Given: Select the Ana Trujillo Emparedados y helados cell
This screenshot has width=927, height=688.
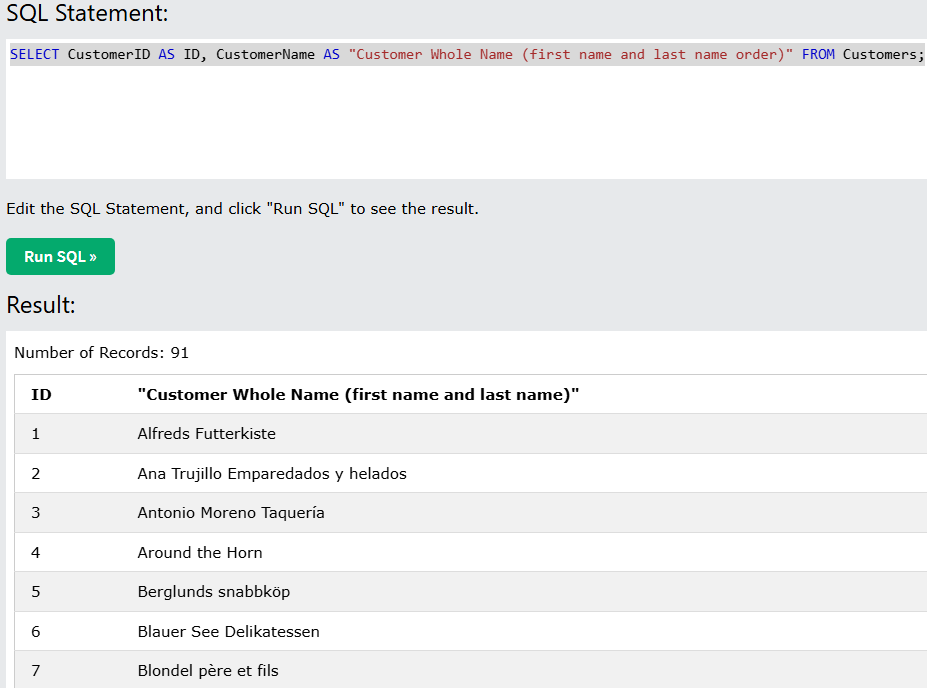Looking at the screenshot, I should (x=271, y=474).
